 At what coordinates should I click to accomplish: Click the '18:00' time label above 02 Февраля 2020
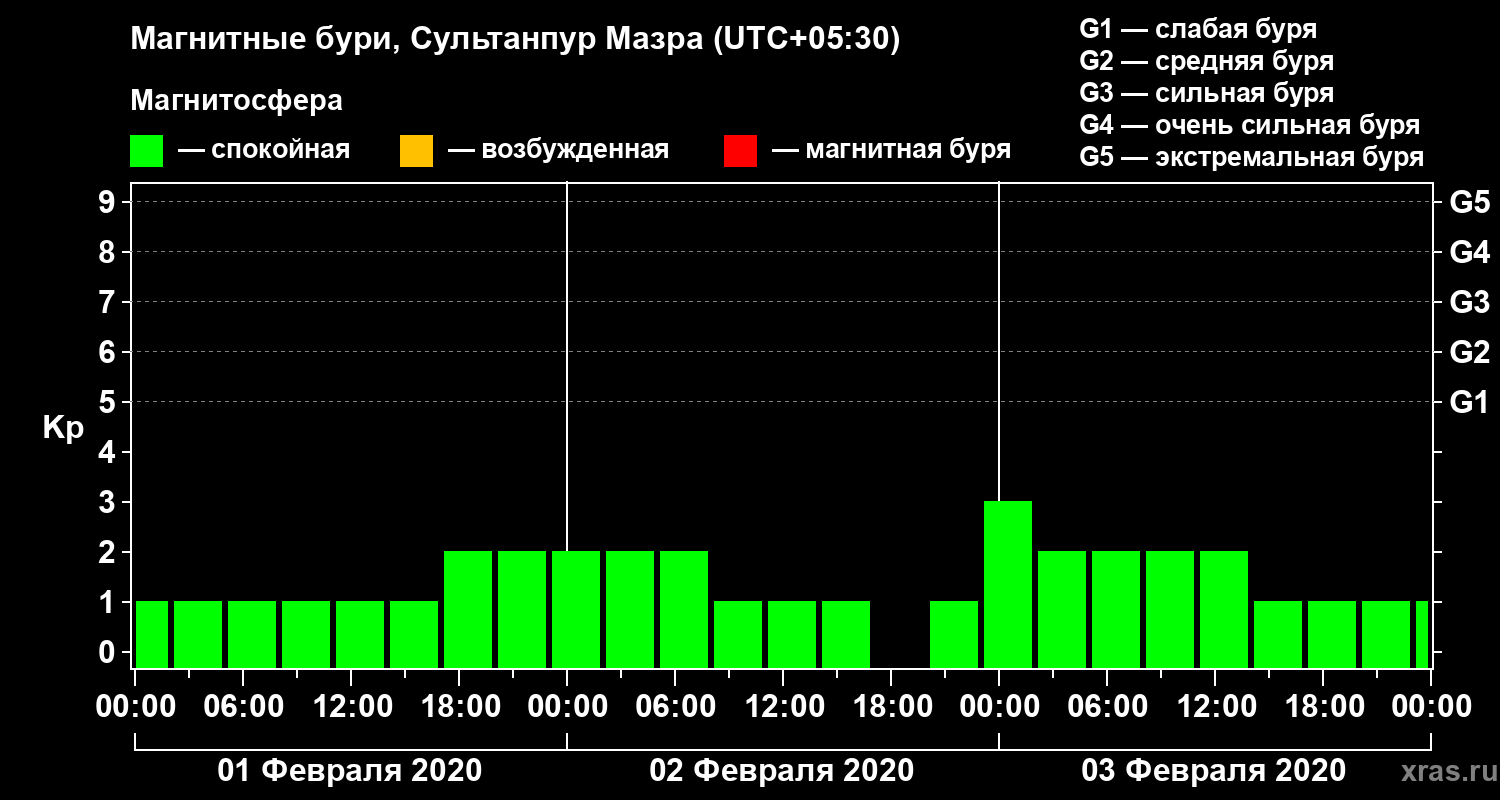click(x=891, y=707)
